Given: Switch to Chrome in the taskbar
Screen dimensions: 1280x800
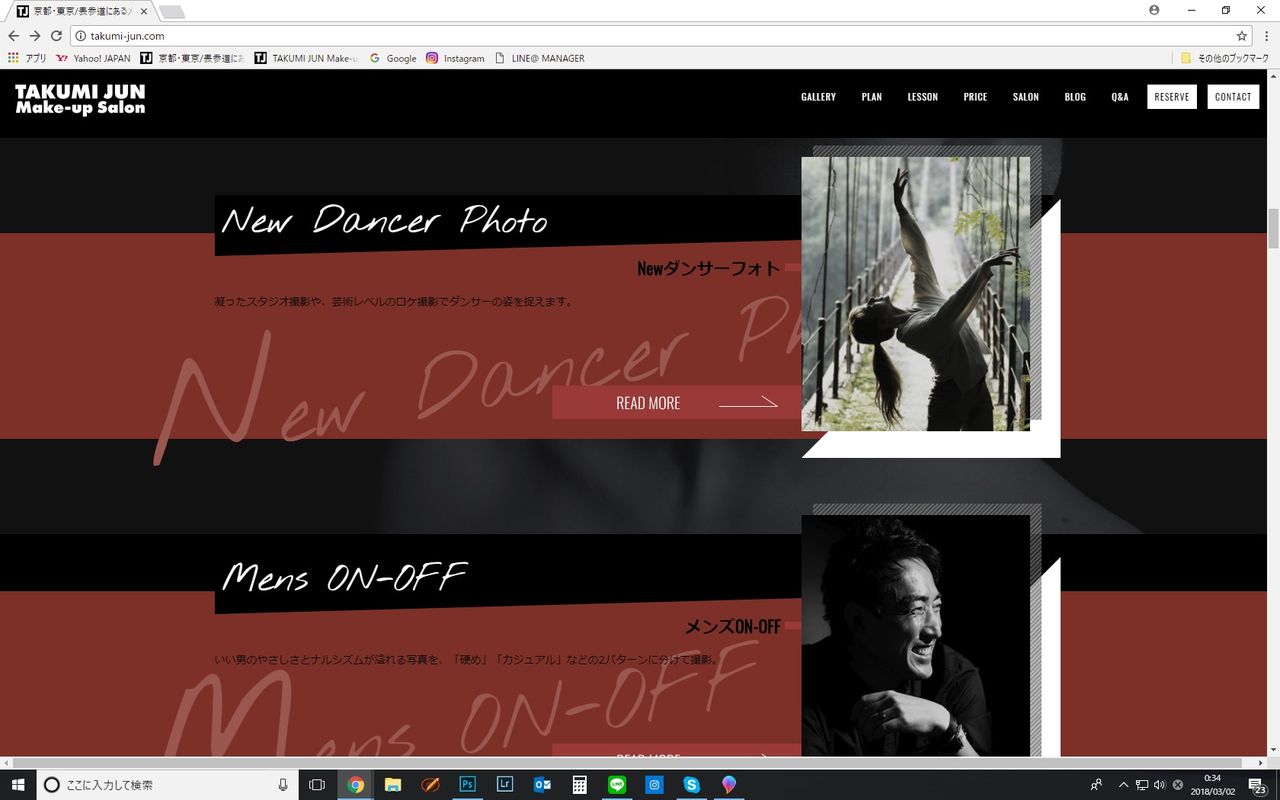Looking at the screenshot, I should coord(355,785).
